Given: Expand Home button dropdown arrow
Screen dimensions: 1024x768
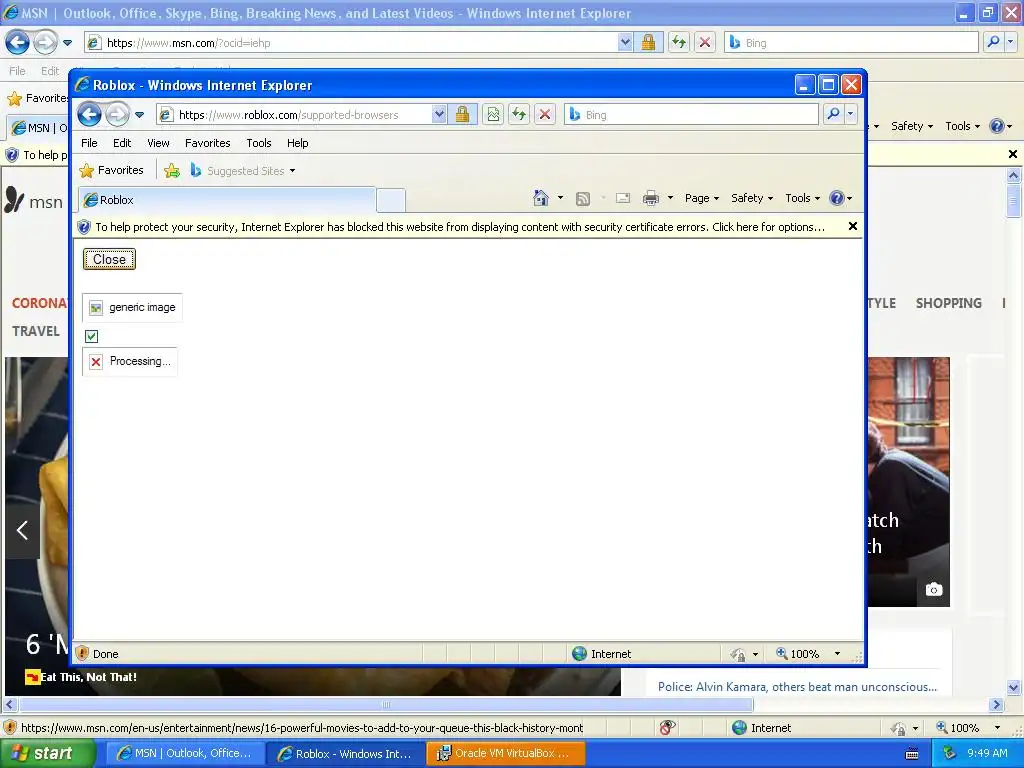Looking at the screenshot, I should (x=560, y=198).
